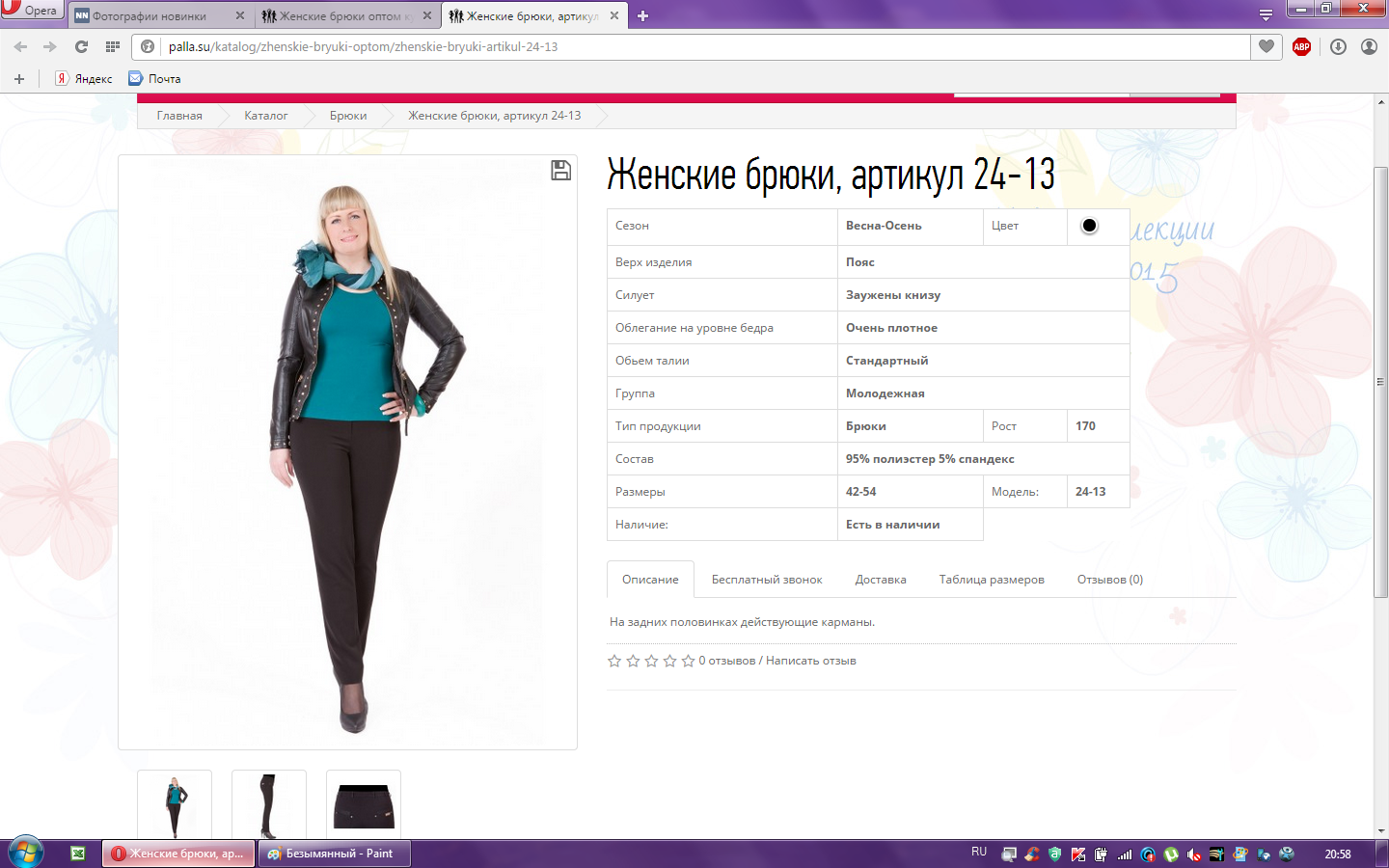1389x868 pixels.
Task: Go forward to the next page
Action: click(x=50, y=46)
